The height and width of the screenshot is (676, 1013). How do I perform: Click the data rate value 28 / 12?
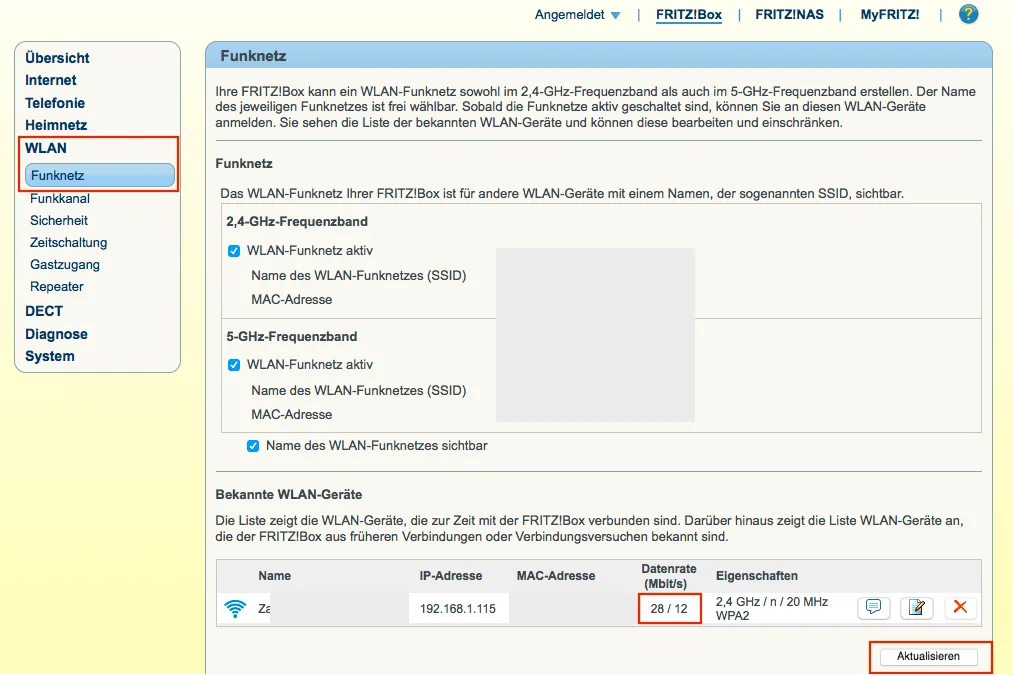pos(669,609)
